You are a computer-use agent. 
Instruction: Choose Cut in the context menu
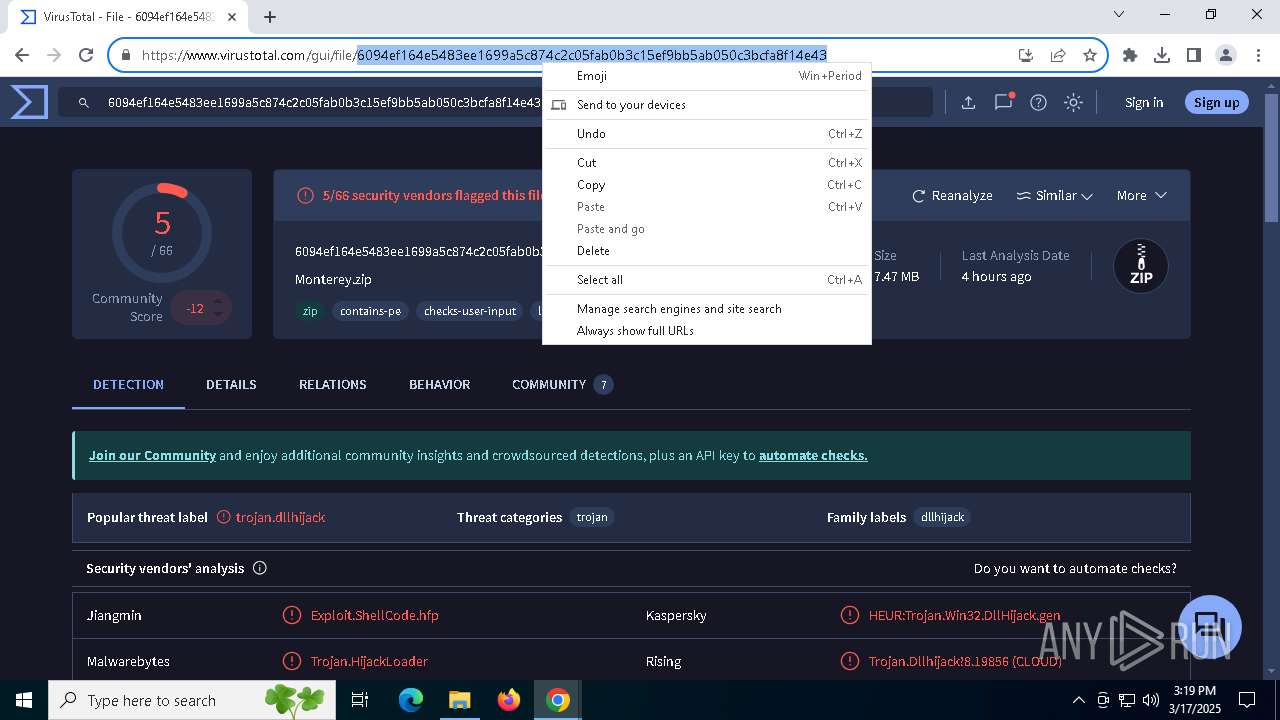707,162
